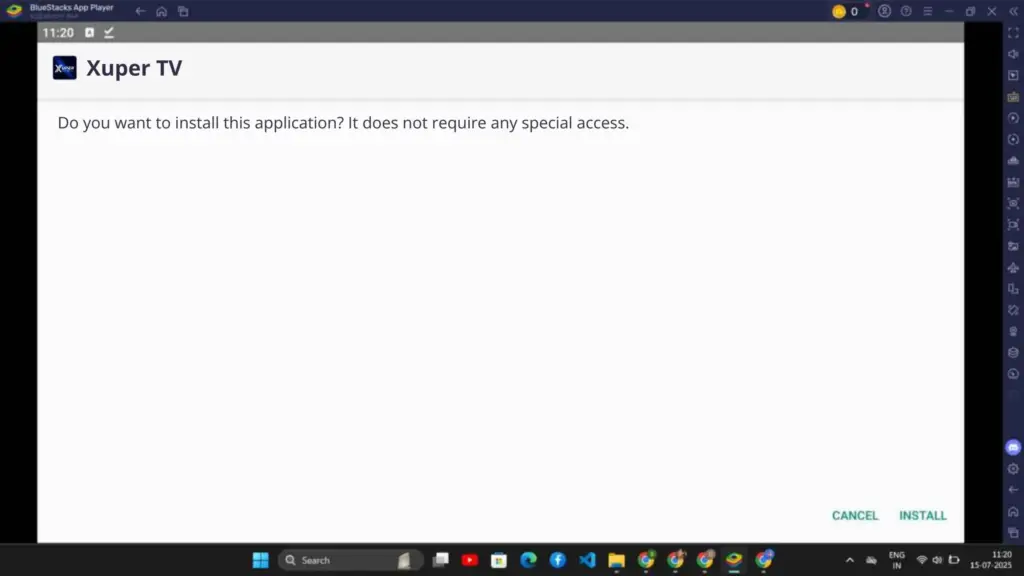Screen dimensions: 1024x576
Task: Collapse the sidebar with the double-chevron arrow
Action: [x=1013, y=11]
